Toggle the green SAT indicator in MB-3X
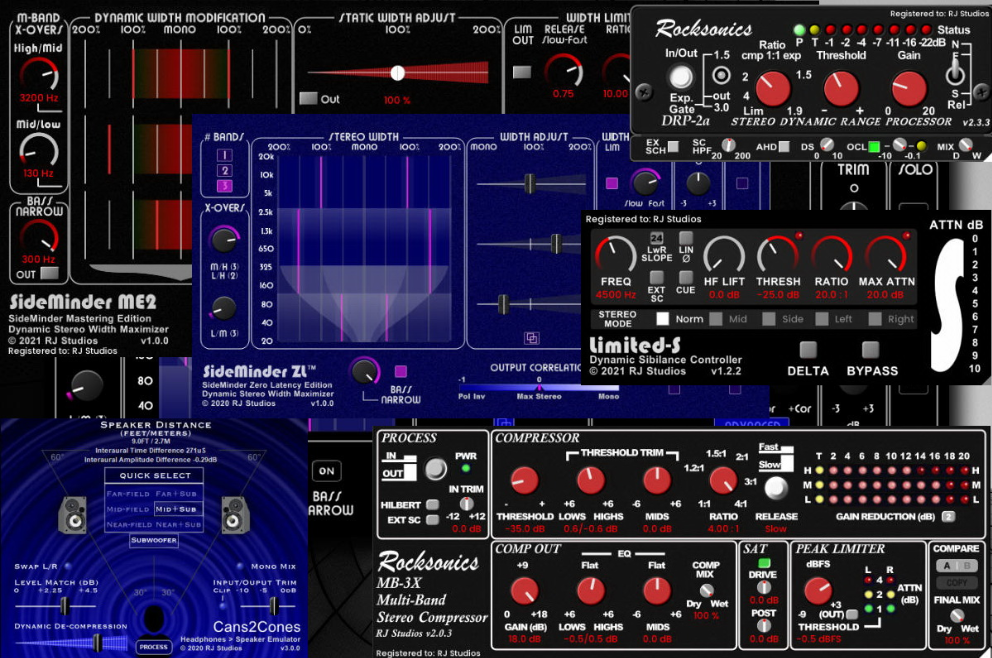992x658 pixels. [x=764, y=562]
